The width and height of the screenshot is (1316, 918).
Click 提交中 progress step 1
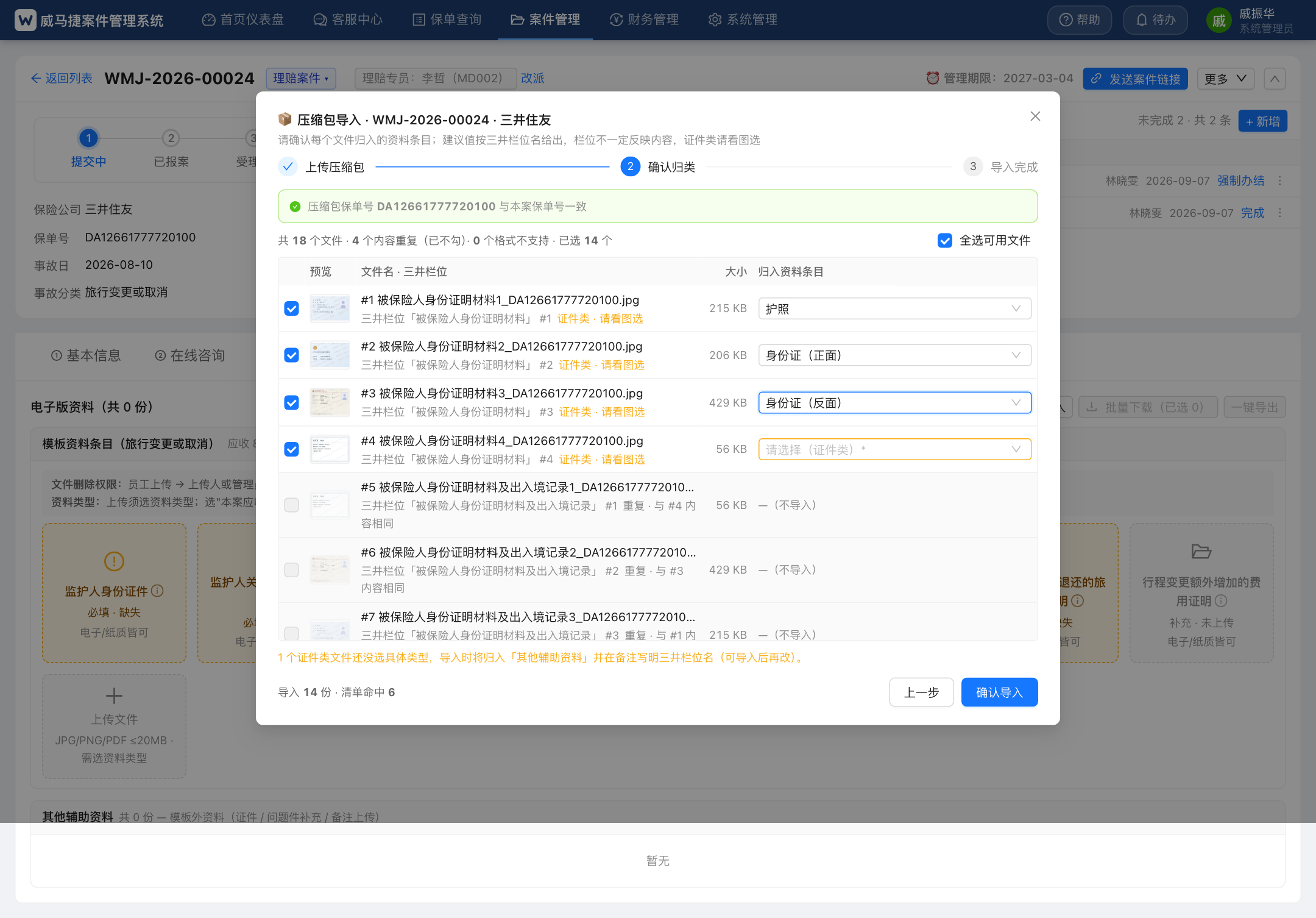88,138
